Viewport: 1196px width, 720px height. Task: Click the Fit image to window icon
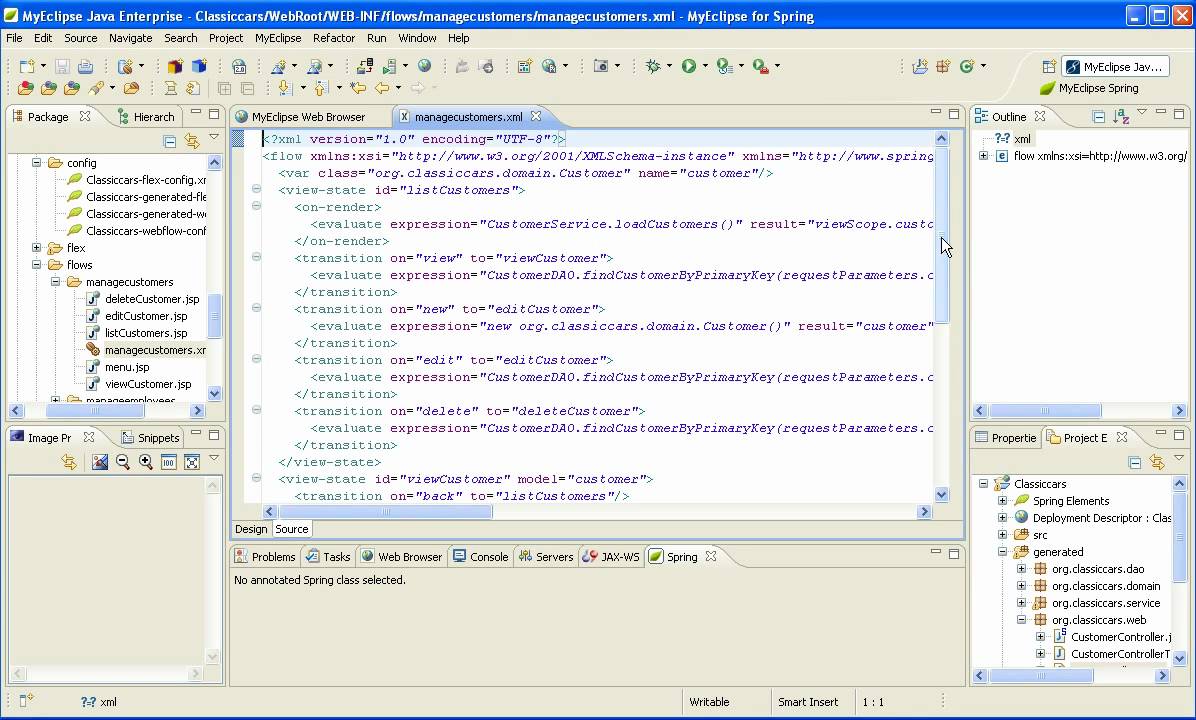(x=191, y=462)
